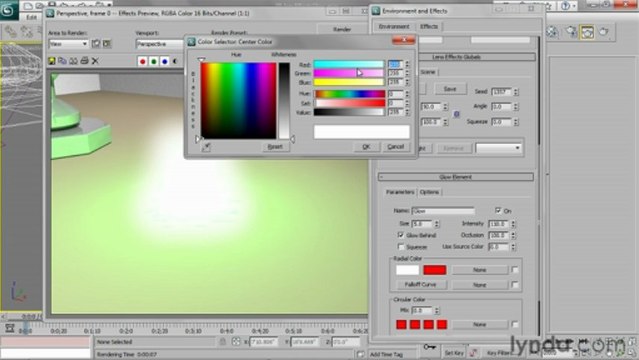Collapse Lens Effects Globals rollout
Screen dimensions: 639x360
(x=456, y=57)
